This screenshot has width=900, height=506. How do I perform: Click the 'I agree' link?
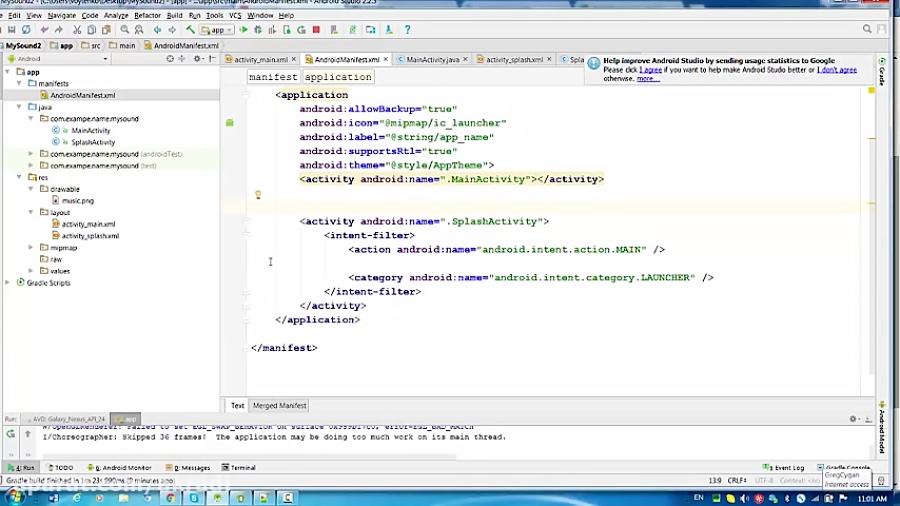tap(650, 70)
